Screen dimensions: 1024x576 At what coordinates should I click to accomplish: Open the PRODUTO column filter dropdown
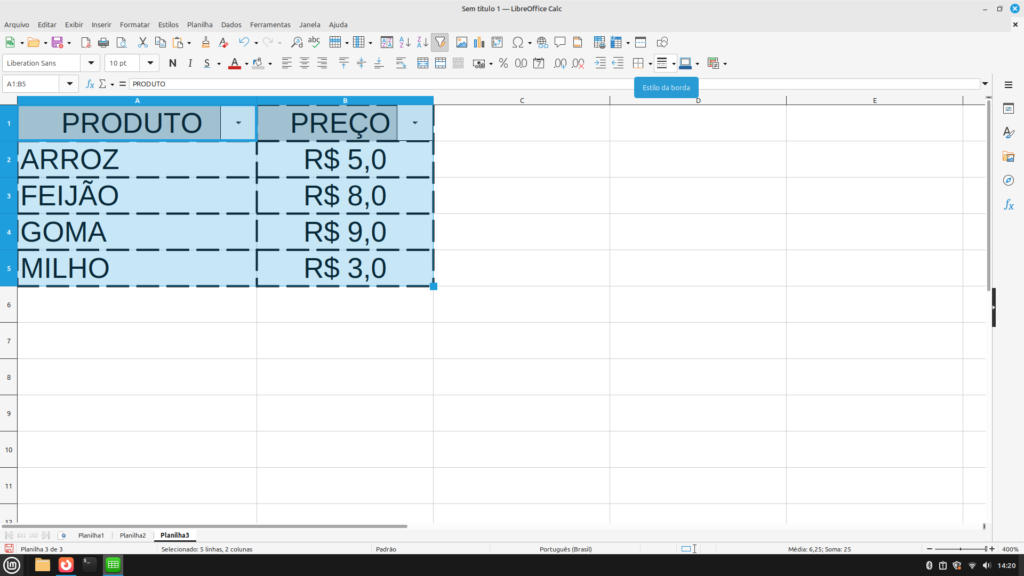click(x=237, y=122)
